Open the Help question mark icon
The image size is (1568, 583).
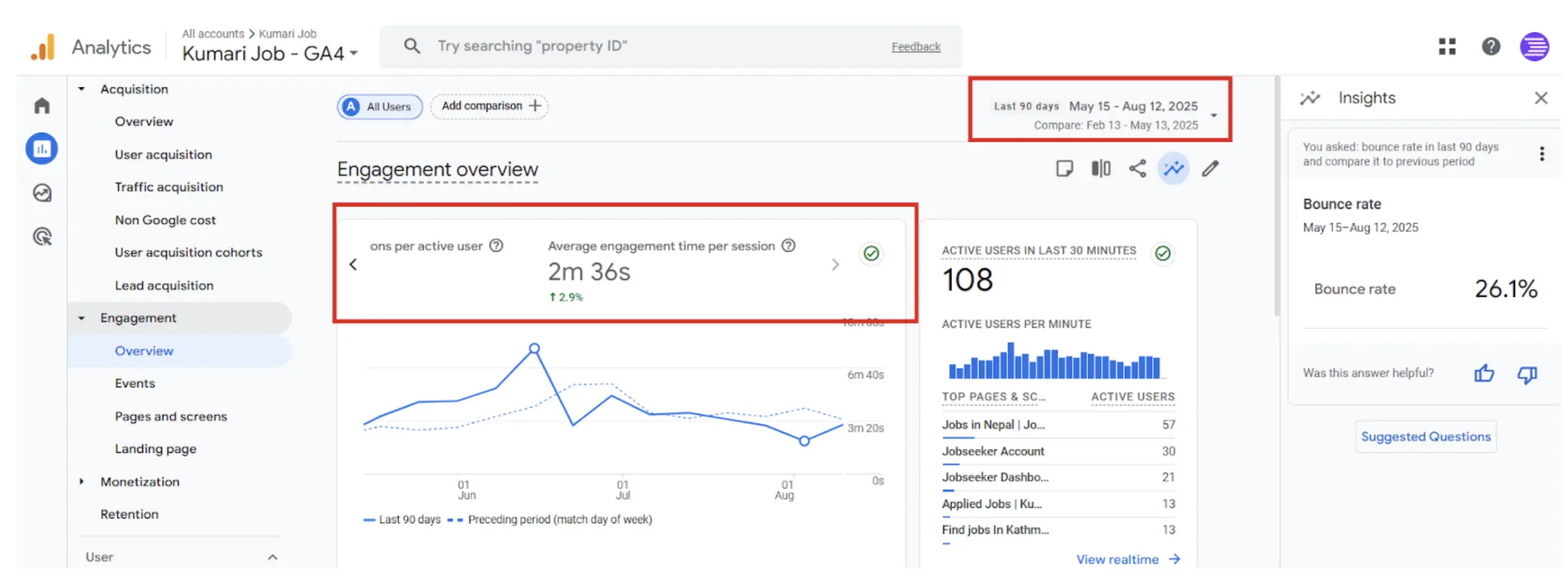coord(1491,46)
